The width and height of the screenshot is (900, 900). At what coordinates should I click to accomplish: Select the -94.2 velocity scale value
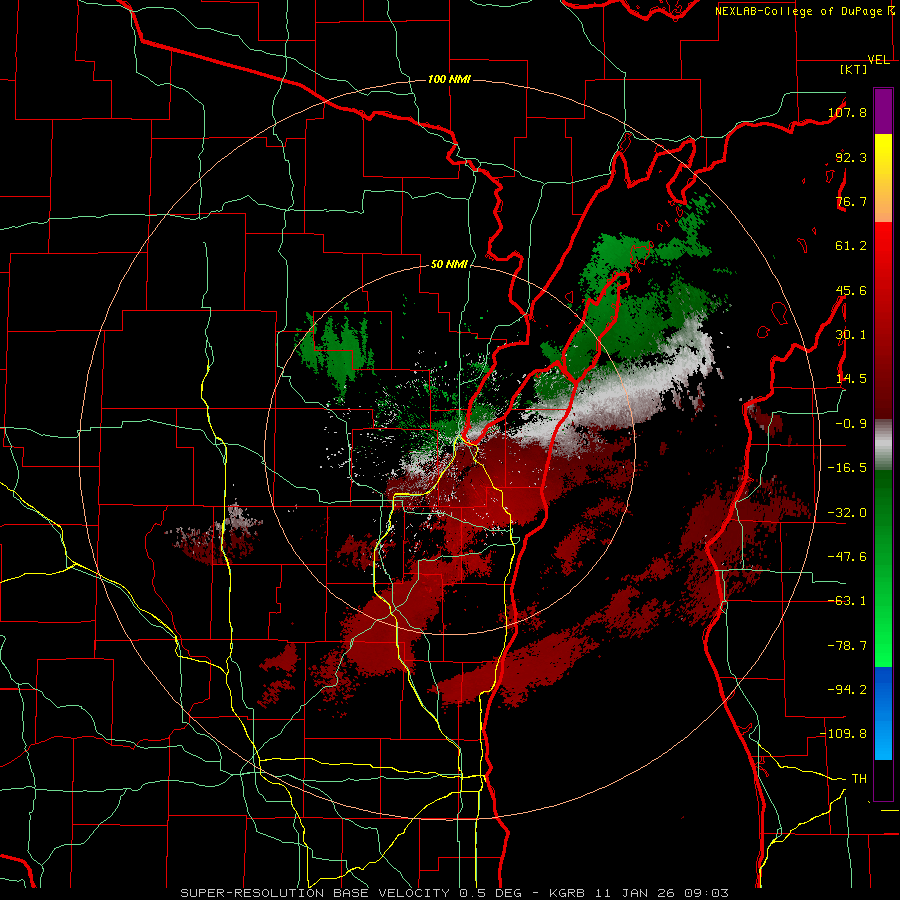[x=847, y=690]
